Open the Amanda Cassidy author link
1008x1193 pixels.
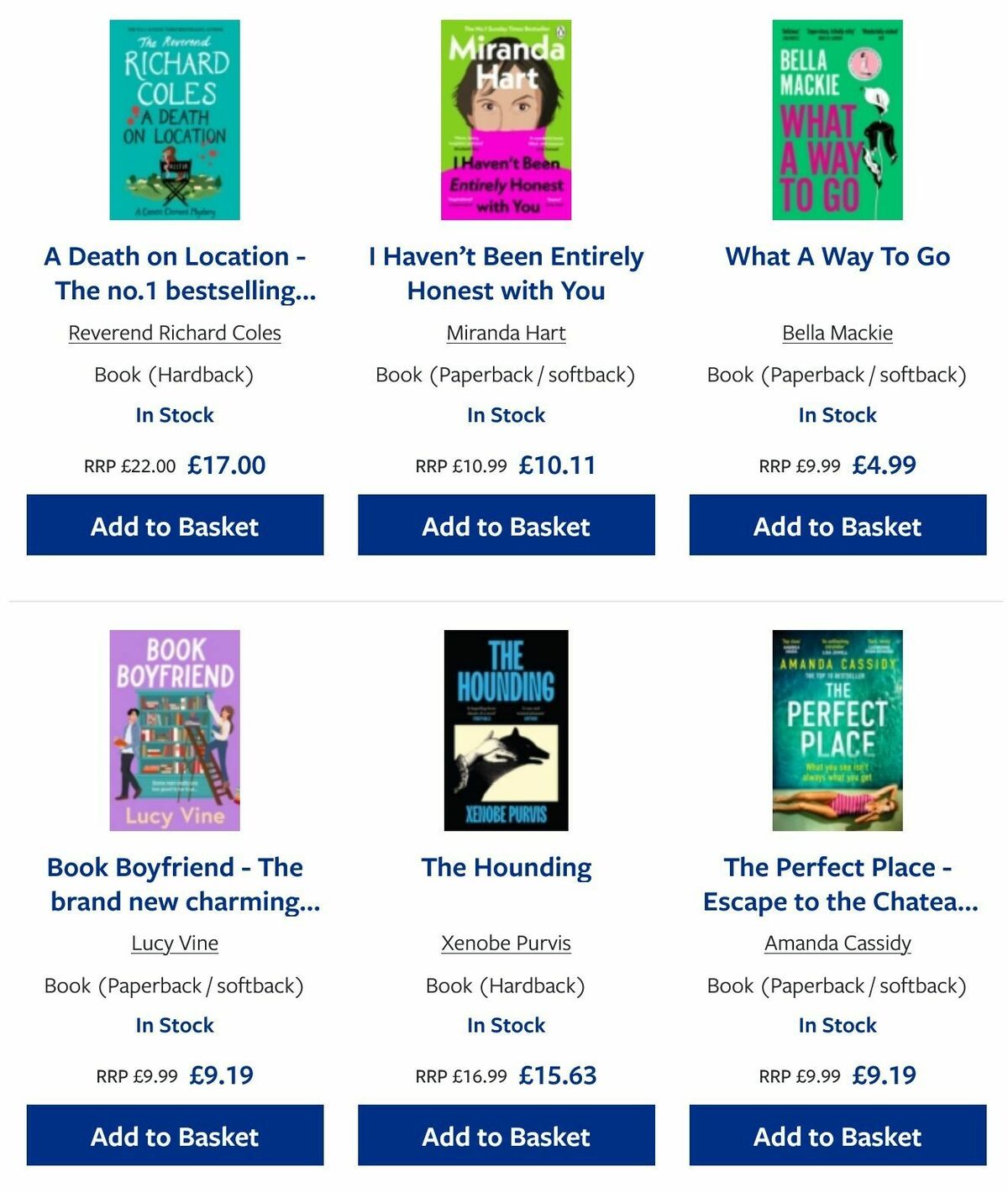837,943
